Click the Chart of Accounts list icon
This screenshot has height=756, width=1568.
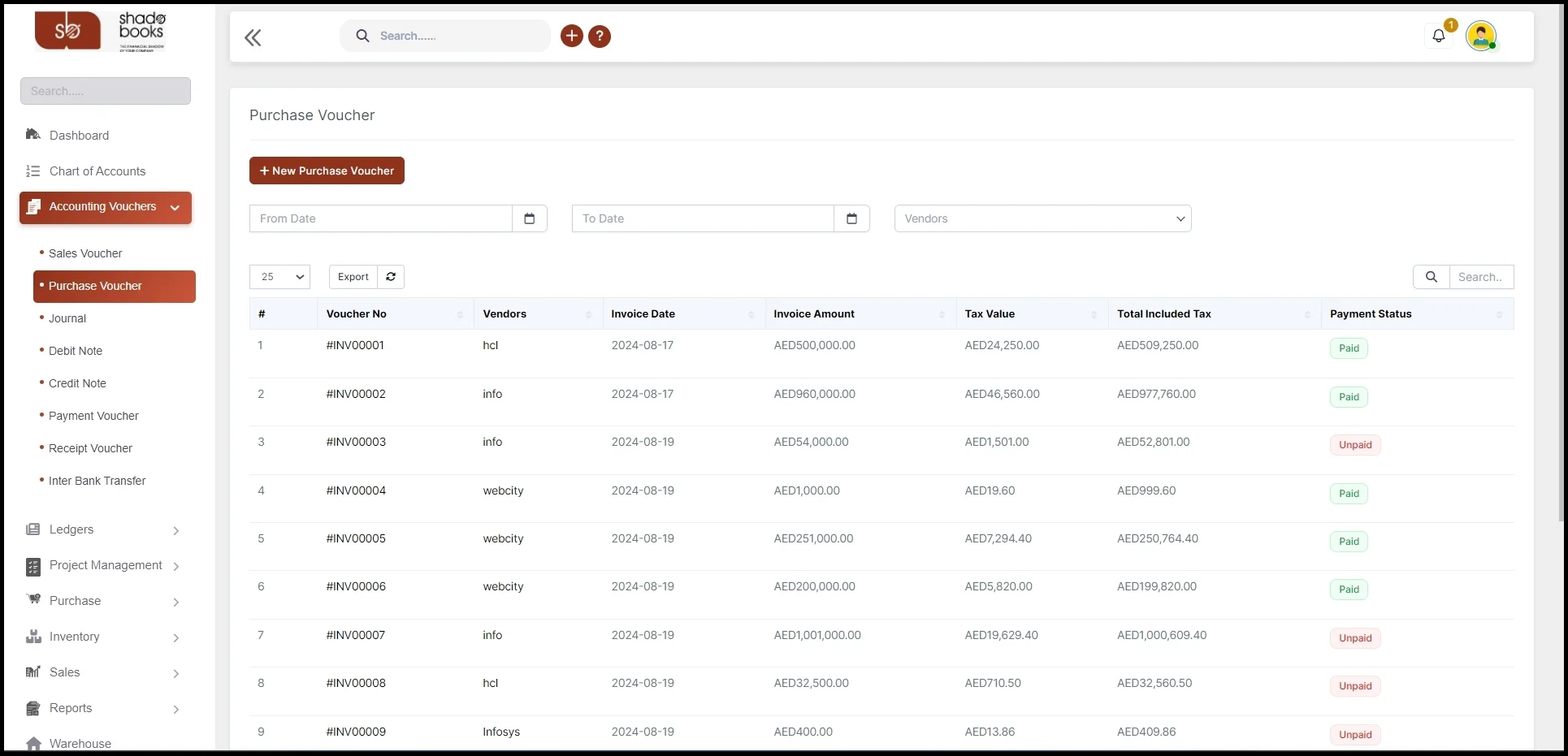[33, 171]
